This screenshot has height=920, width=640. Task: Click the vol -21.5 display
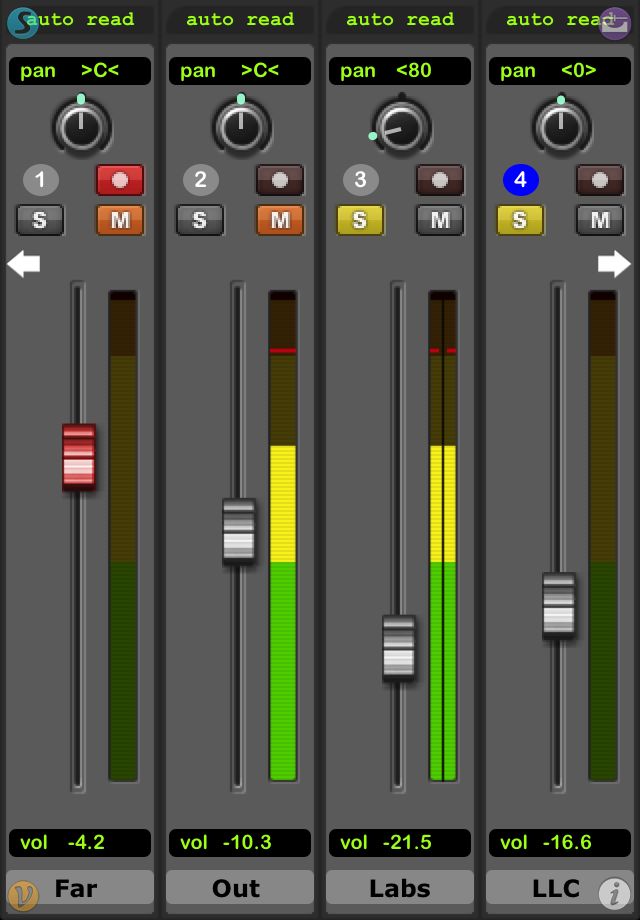[400, 843]
